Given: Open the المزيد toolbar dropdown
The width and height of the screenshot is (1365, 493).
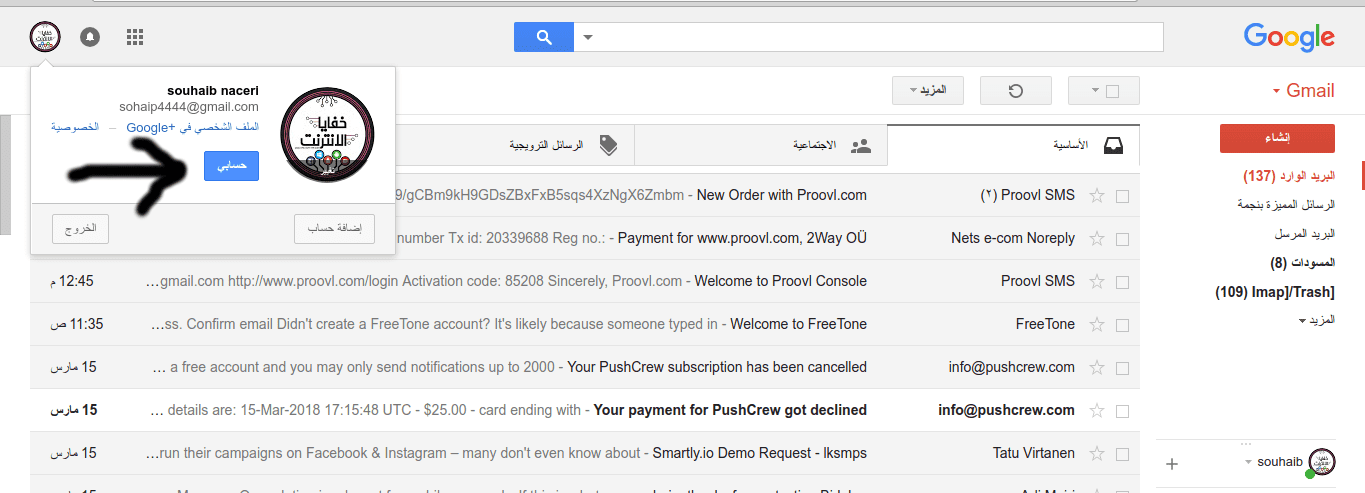Looking at the screenshot, I should [927, 91].
